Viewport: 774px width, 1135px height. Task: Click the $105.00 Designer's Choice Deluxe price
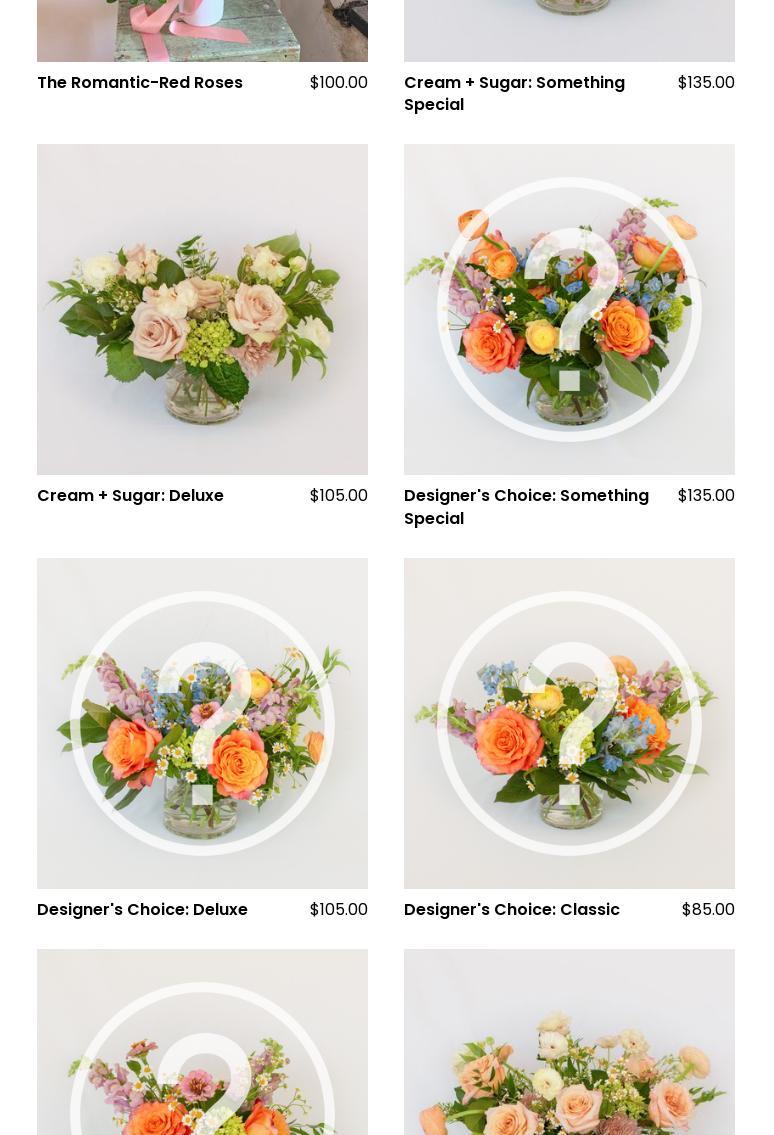[x=338, y=910]
